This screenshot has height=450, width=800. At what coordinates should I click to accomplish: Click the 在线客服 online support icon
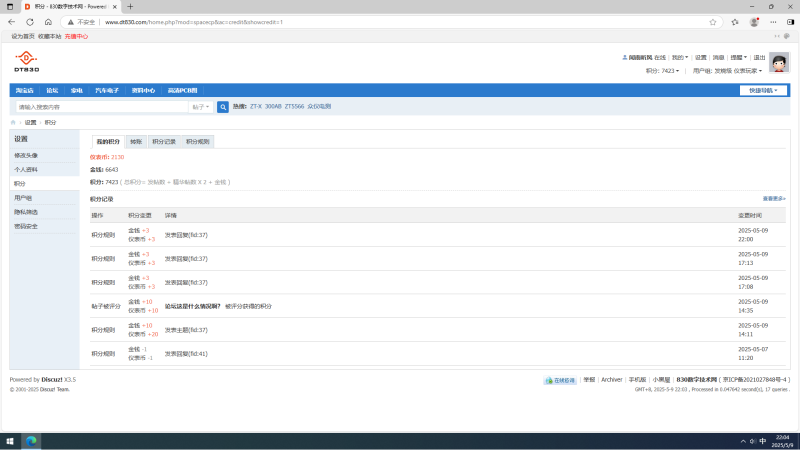click(560, 380)
